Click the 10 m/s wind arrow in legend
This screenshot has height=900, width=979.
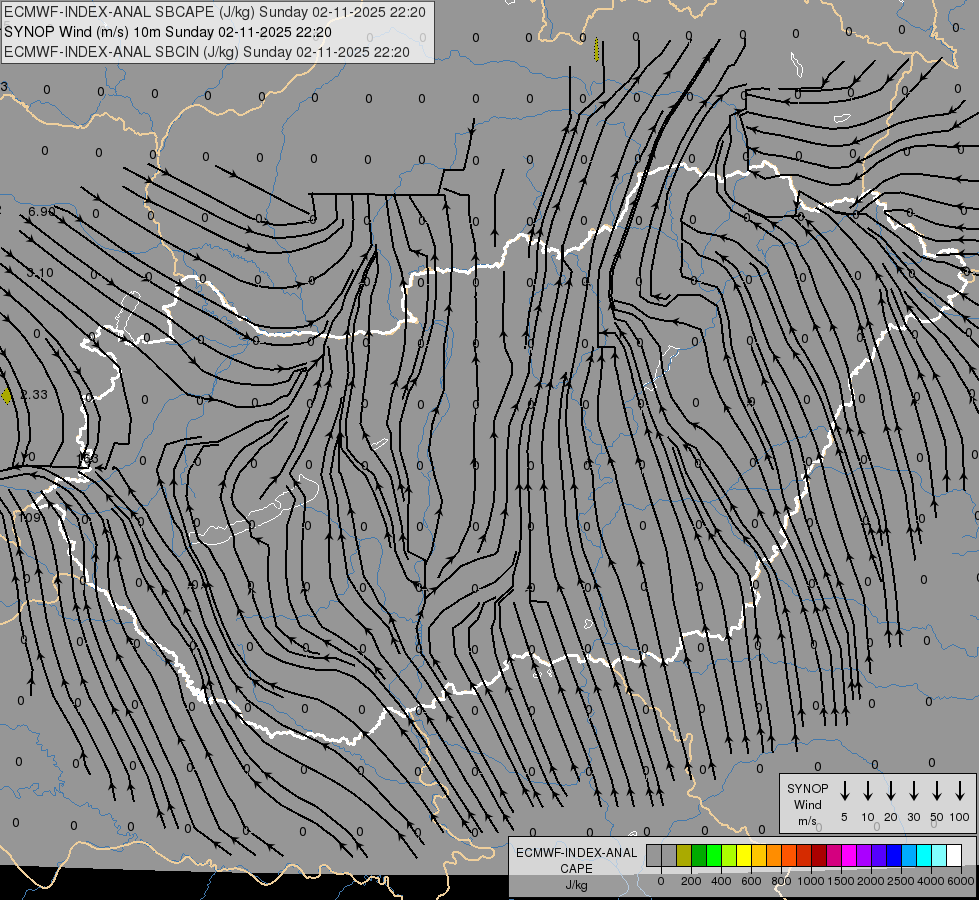[x=868, y=791]
